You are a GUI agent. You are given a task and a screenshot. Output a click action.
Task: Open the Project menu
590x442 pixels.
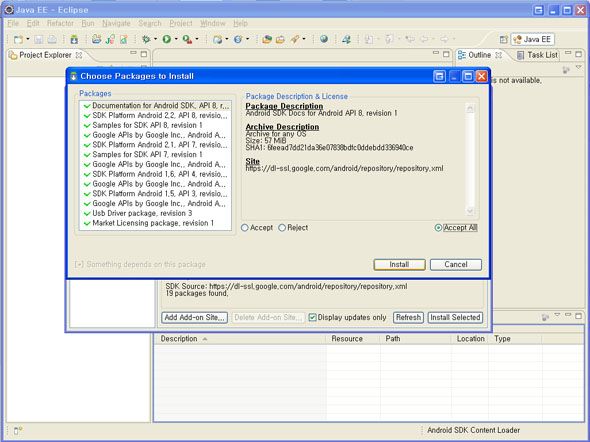coord(181,23)
